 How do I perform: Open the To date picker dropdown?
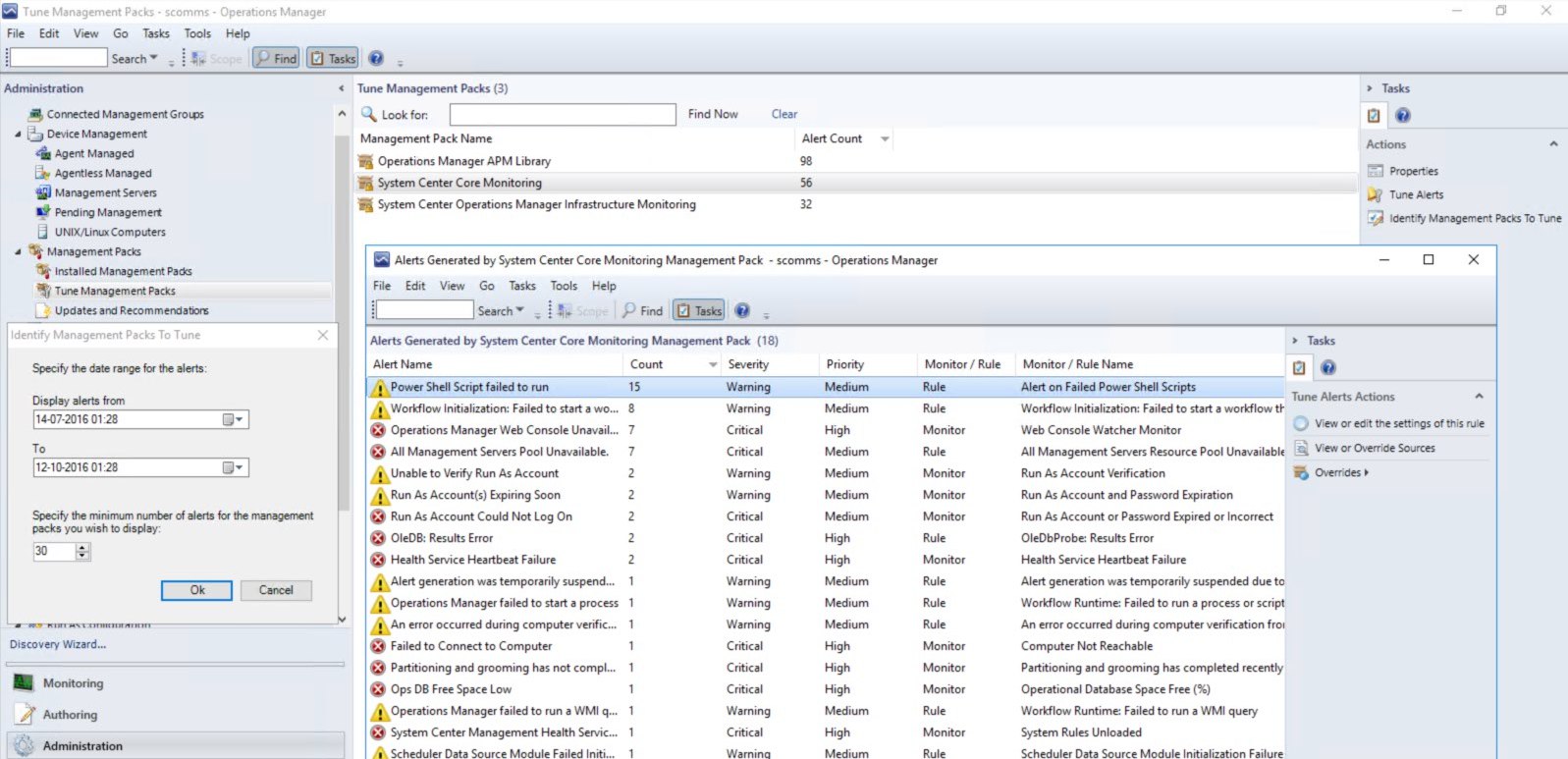pyautogui.click(x=234, y=467)
